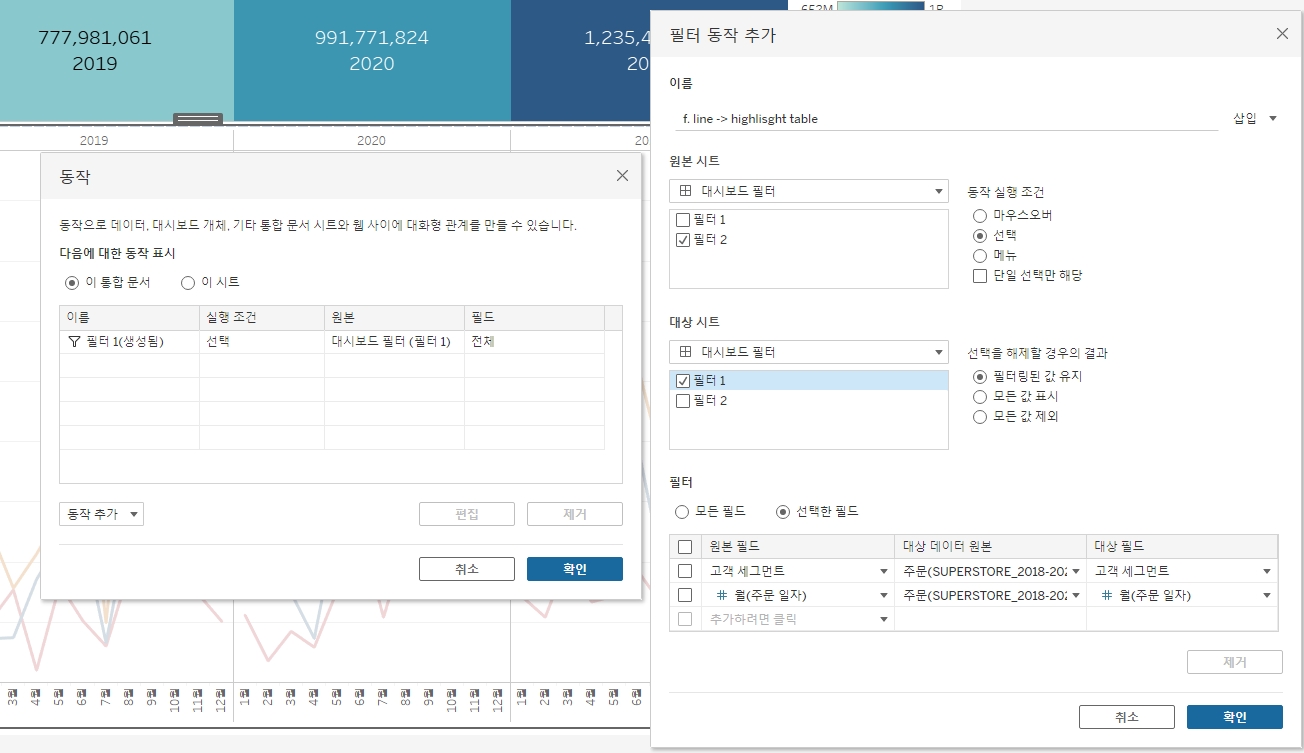Select 이 통합 문서 radio in 동작 dialog
Viewport: 1304px width, 753px height.
pyautogui.click(x=72, y=283)
